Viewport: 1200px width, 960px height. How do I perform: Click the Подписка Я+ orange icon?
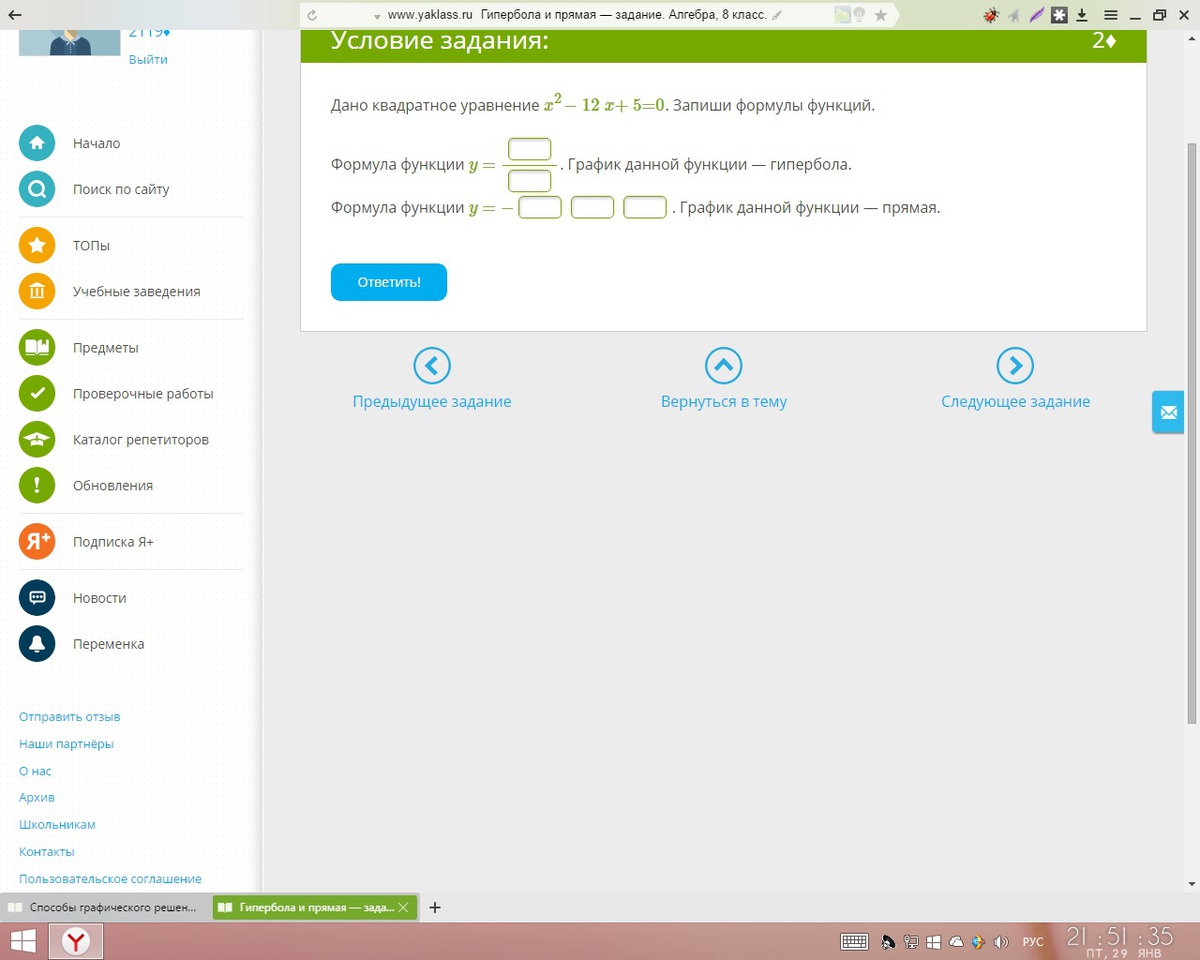(x=37, y=541)
